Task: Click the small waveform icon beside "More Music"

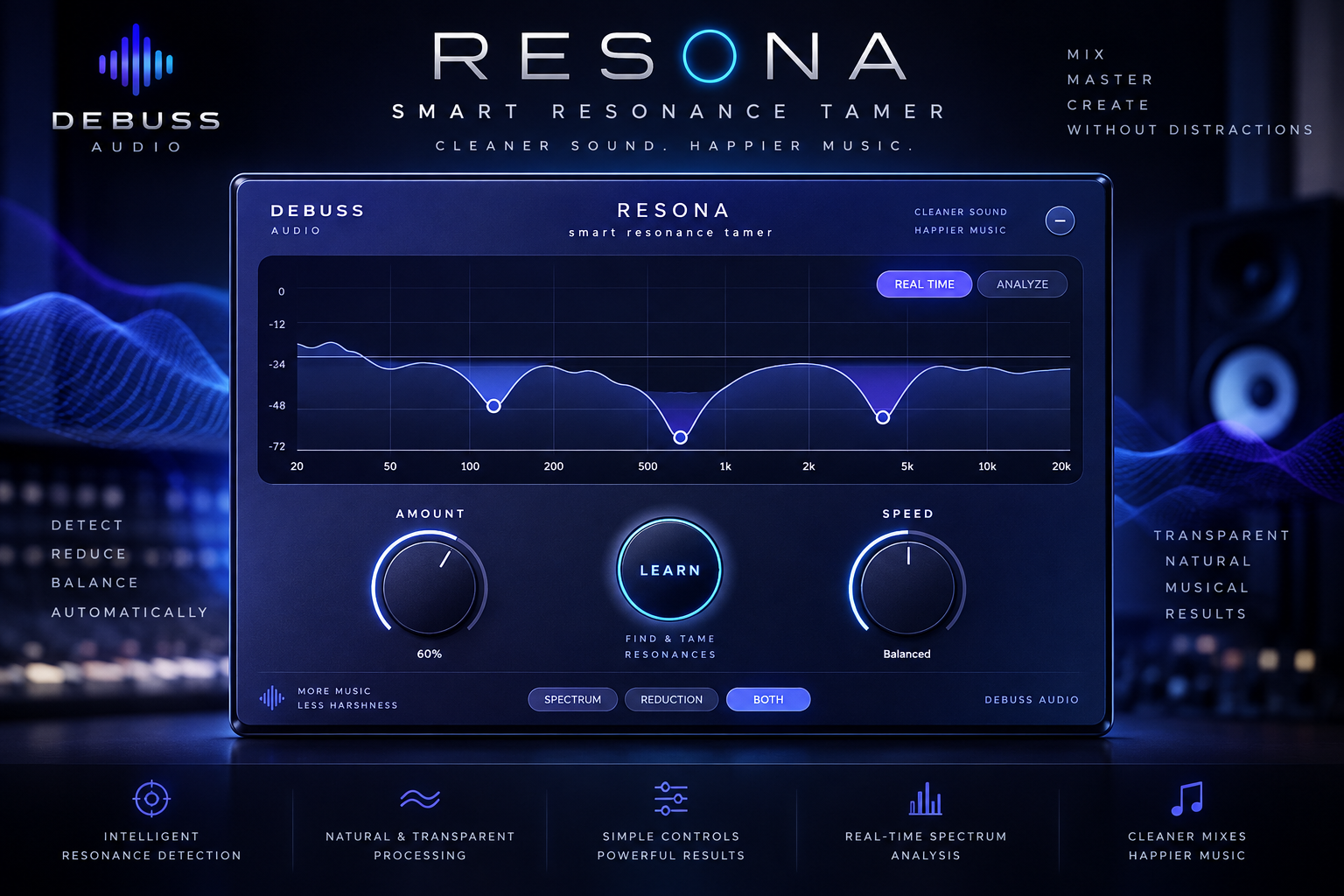Action: point(272,697)
